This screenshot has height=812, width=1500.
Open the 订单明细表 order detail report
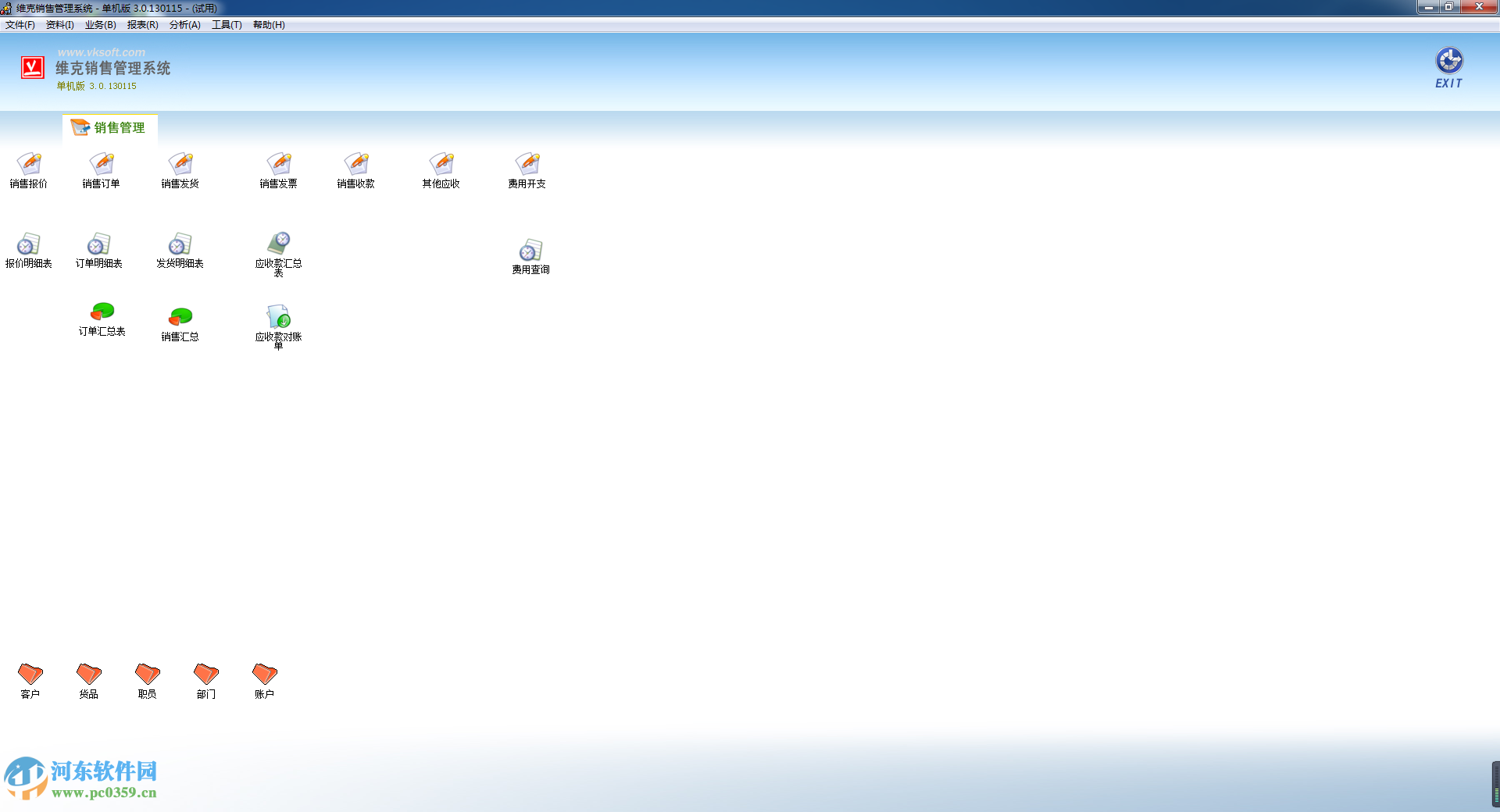pyautogui.click(x=99, y=250)
